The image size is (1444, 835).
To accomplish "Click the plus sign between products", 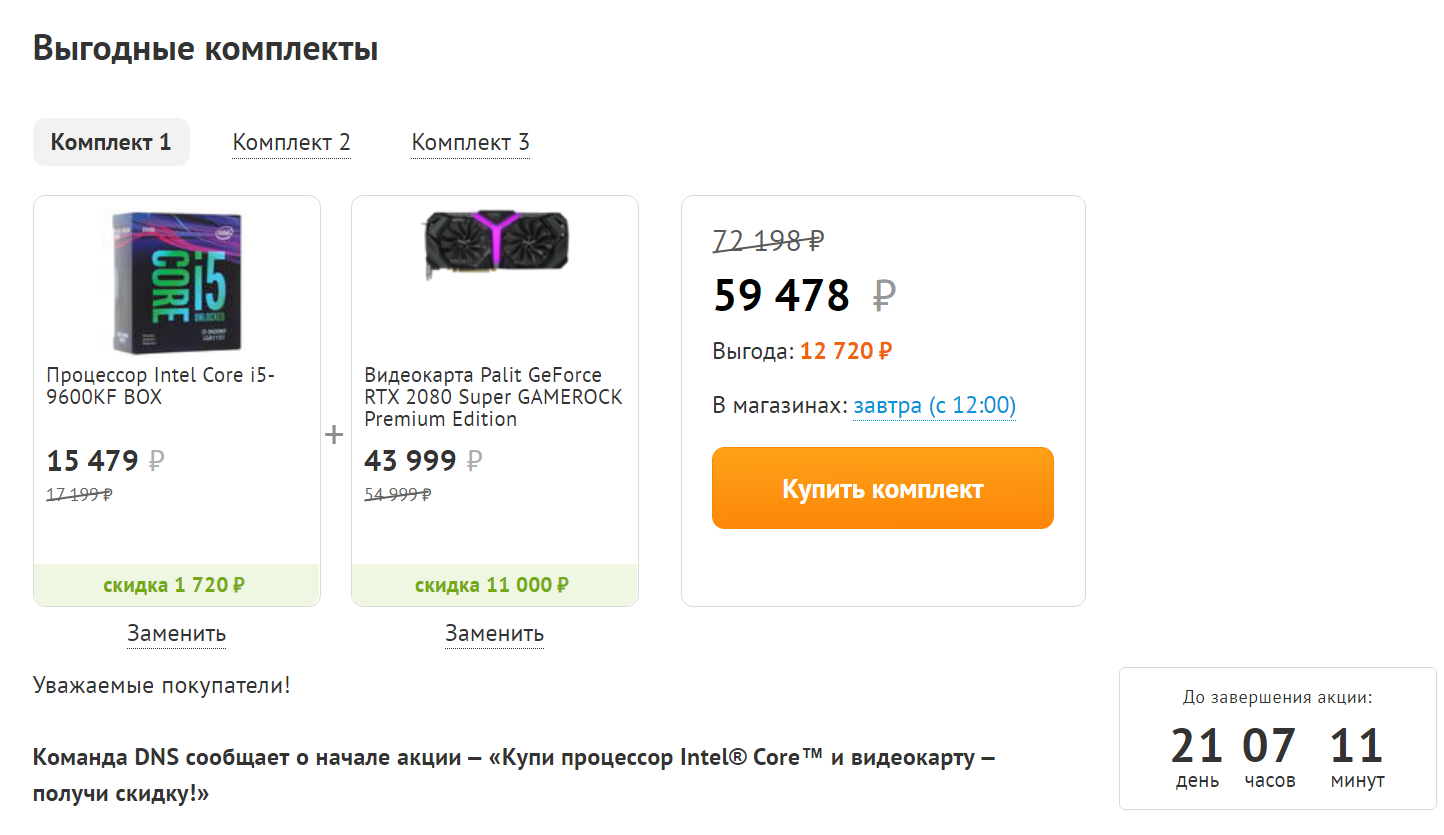I will (x=334, y=435).
